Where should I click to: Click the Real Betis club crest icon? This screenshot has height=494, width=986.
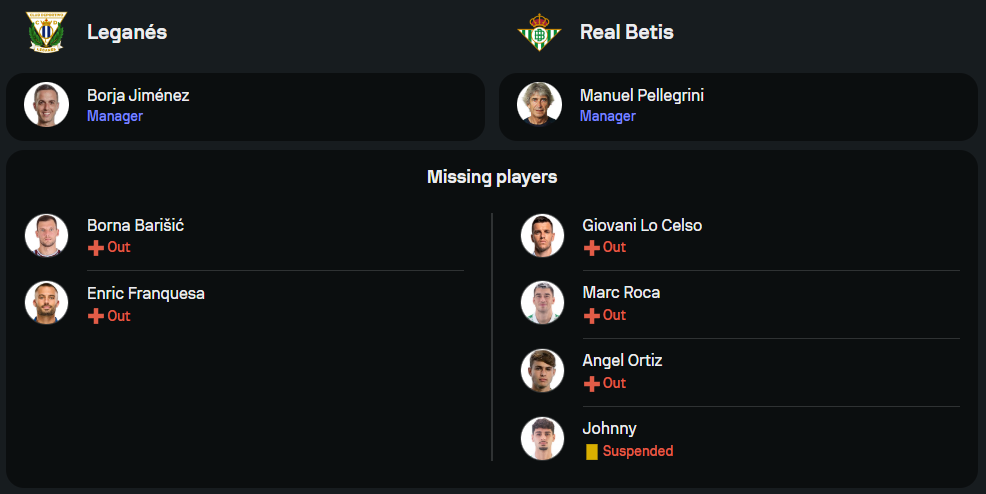(539, 32)
